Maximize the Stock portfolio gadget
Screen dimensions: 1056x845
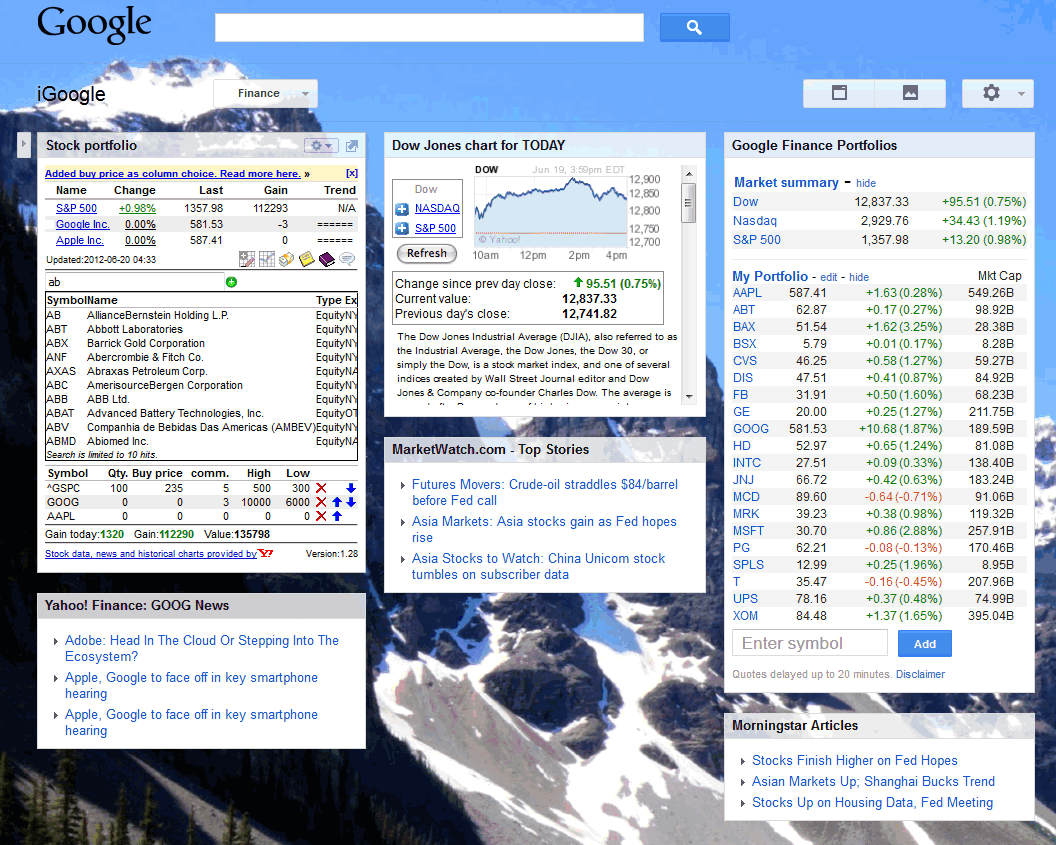pyautogui.click(x=352, y=145)
